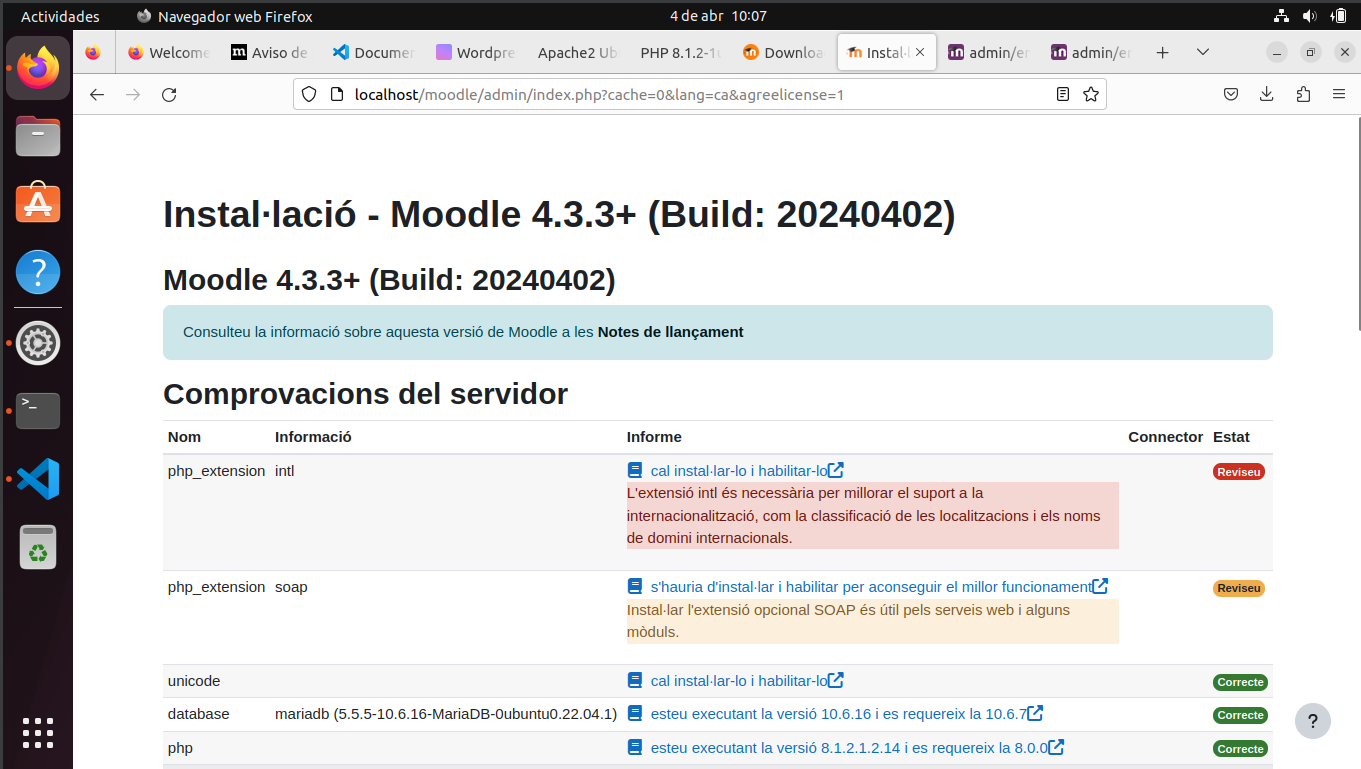This screenshot has width=1361, height=769.
Task: Bookmark this page with the star icon
Action: click(1090, 93)
